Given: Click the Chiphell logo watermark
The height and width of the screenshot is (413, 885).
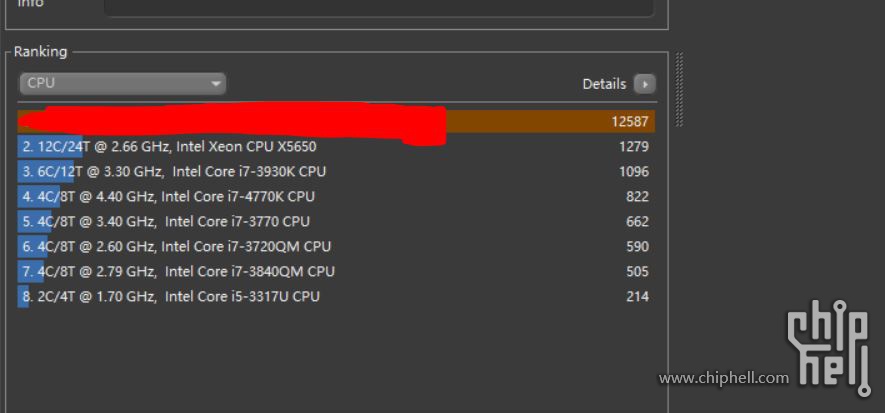Looking at the screenshot, I should click(830, 347).
